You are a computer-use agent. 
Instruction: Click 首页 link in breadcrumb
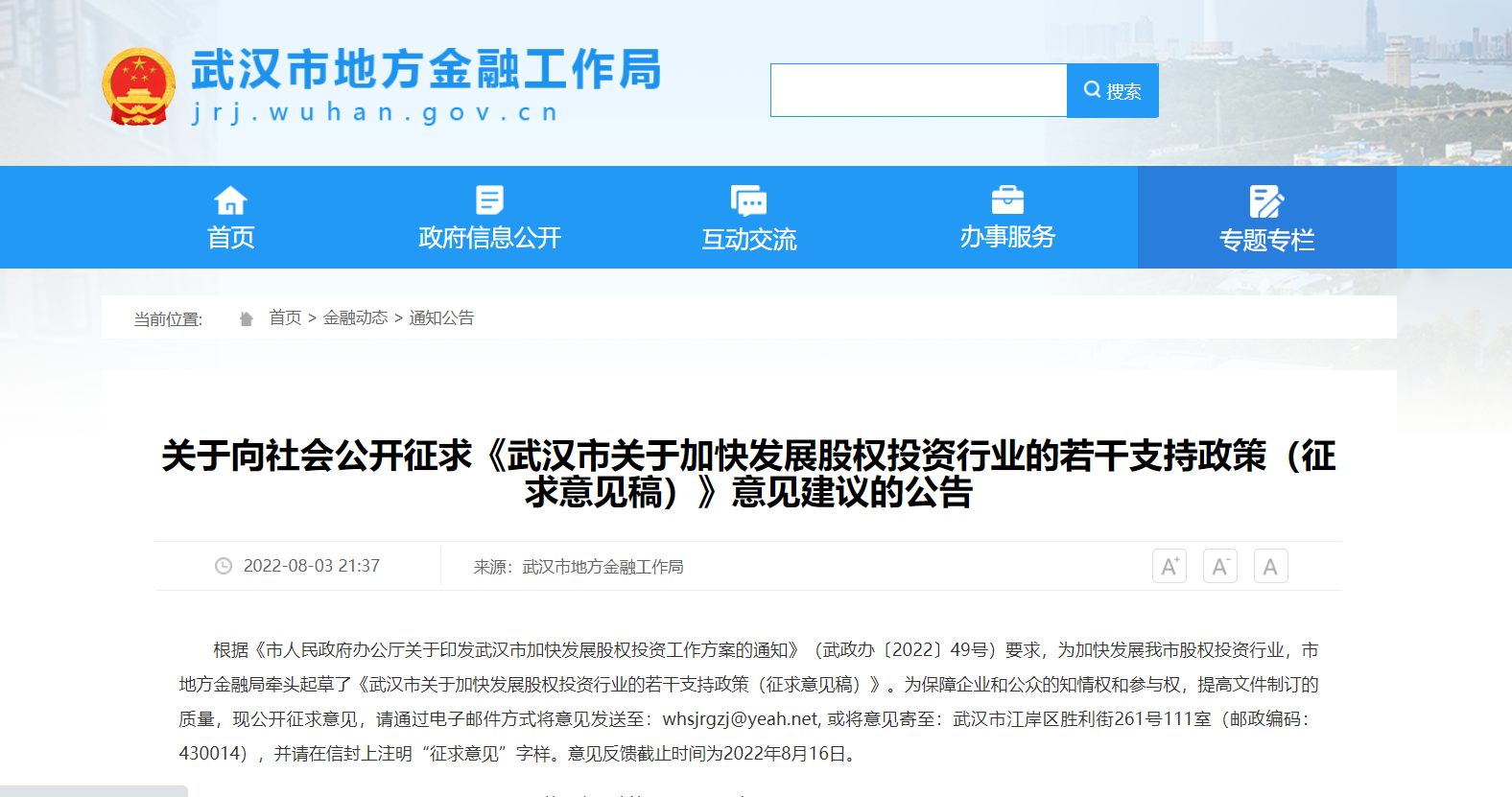pyautogui.click(x=285, y=317)
